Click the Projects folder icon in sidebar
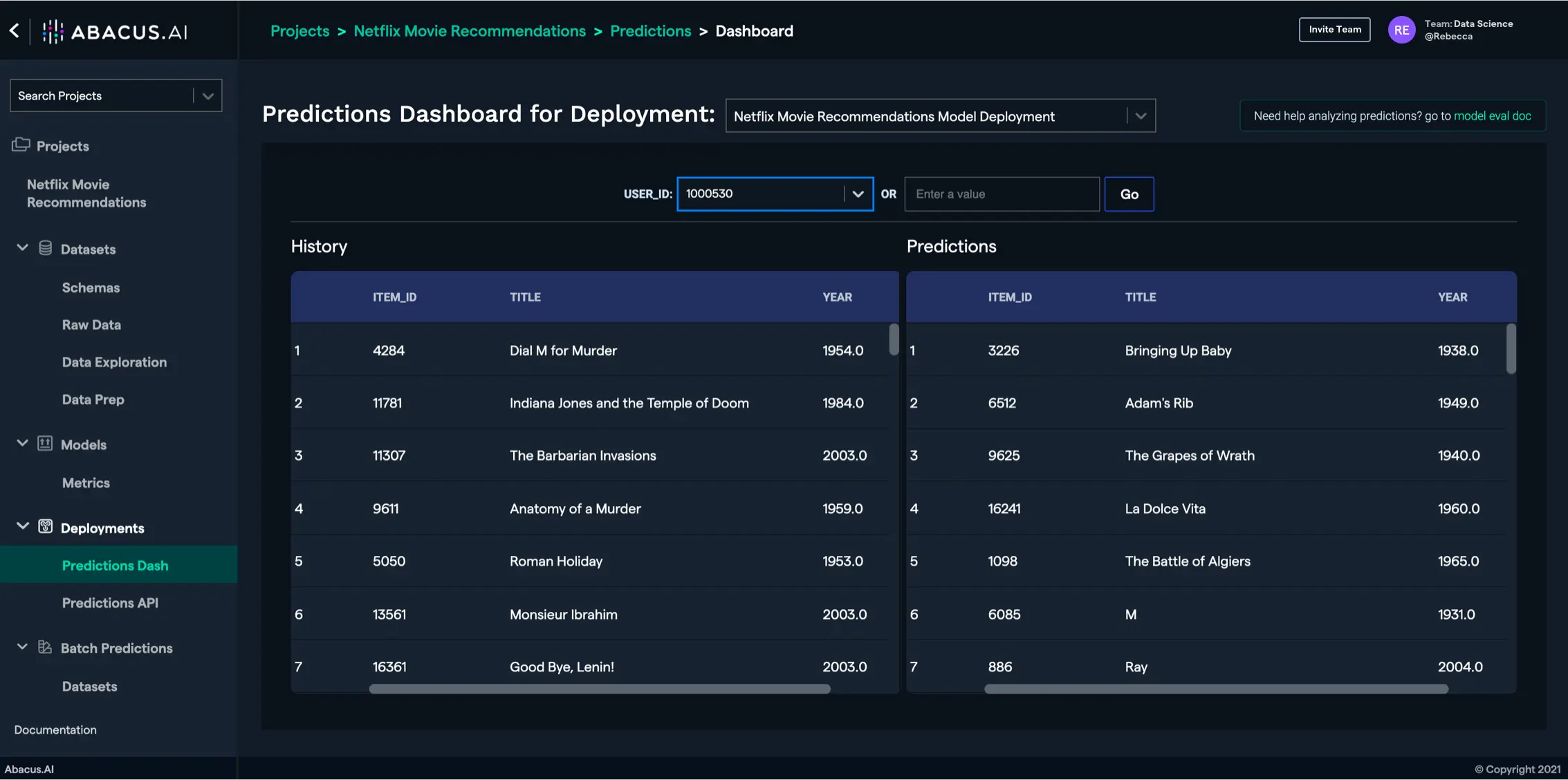This screenshot has height=780, width=1568. [21, 145]
